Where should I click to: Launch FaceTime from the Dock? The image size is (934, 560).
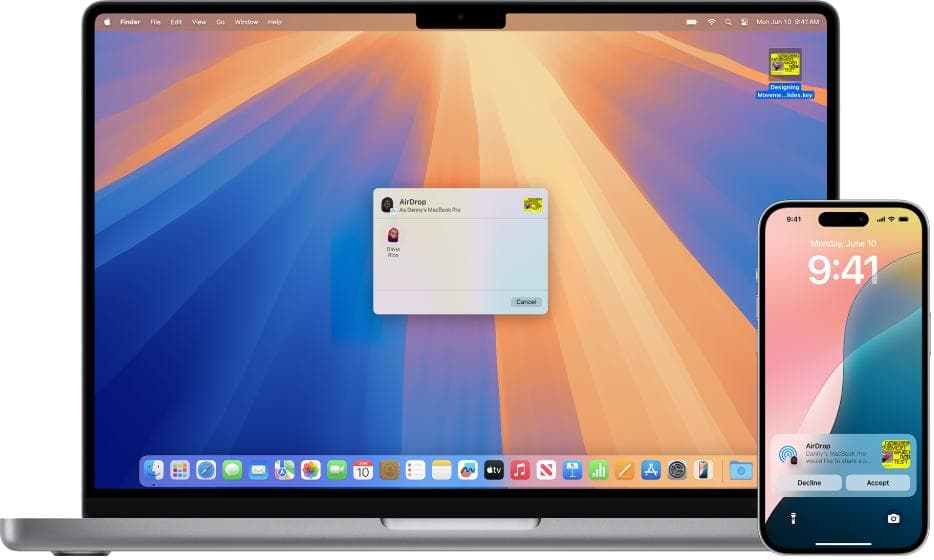tap(337, 470)
